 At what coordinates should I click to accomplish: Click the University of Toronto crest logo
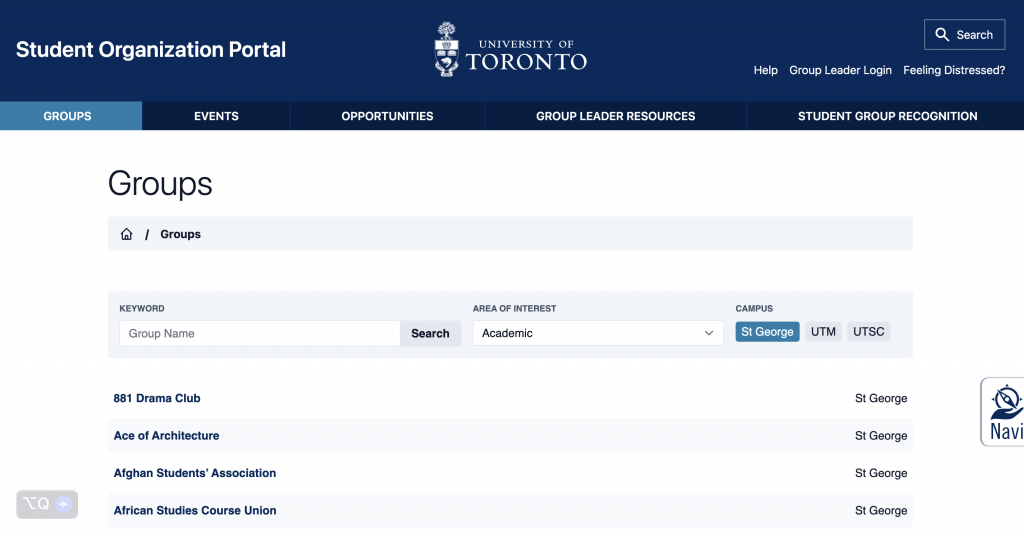point(448,50)
